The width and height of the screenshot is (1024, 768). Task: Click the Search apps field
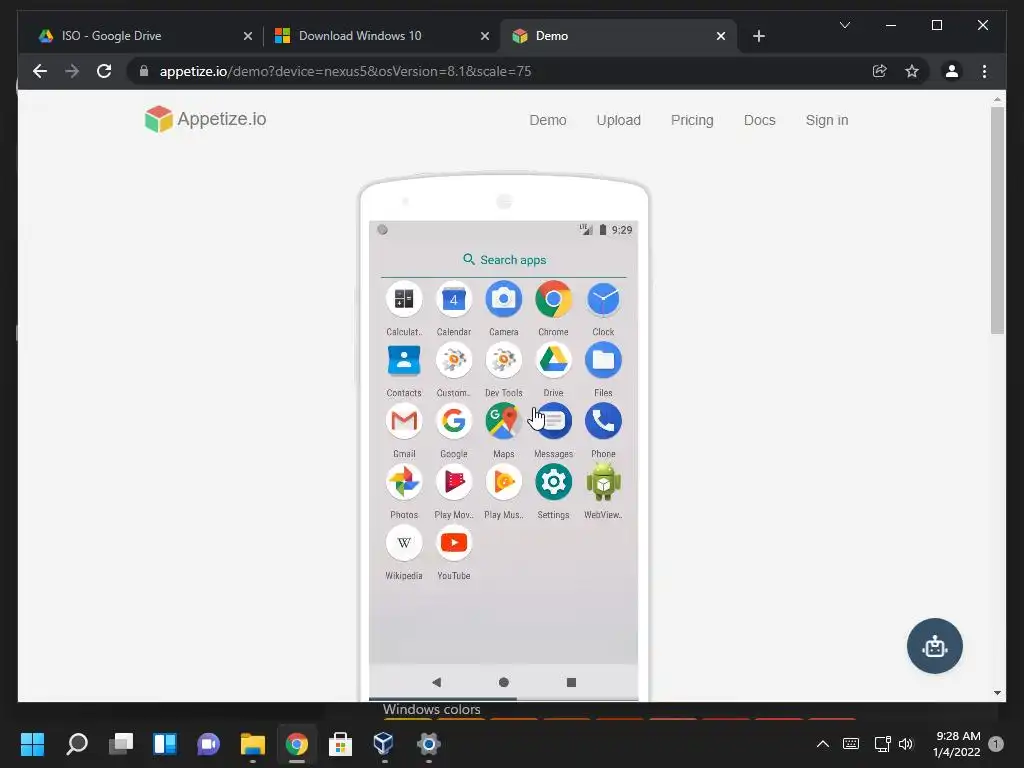(x=504, y=260)
